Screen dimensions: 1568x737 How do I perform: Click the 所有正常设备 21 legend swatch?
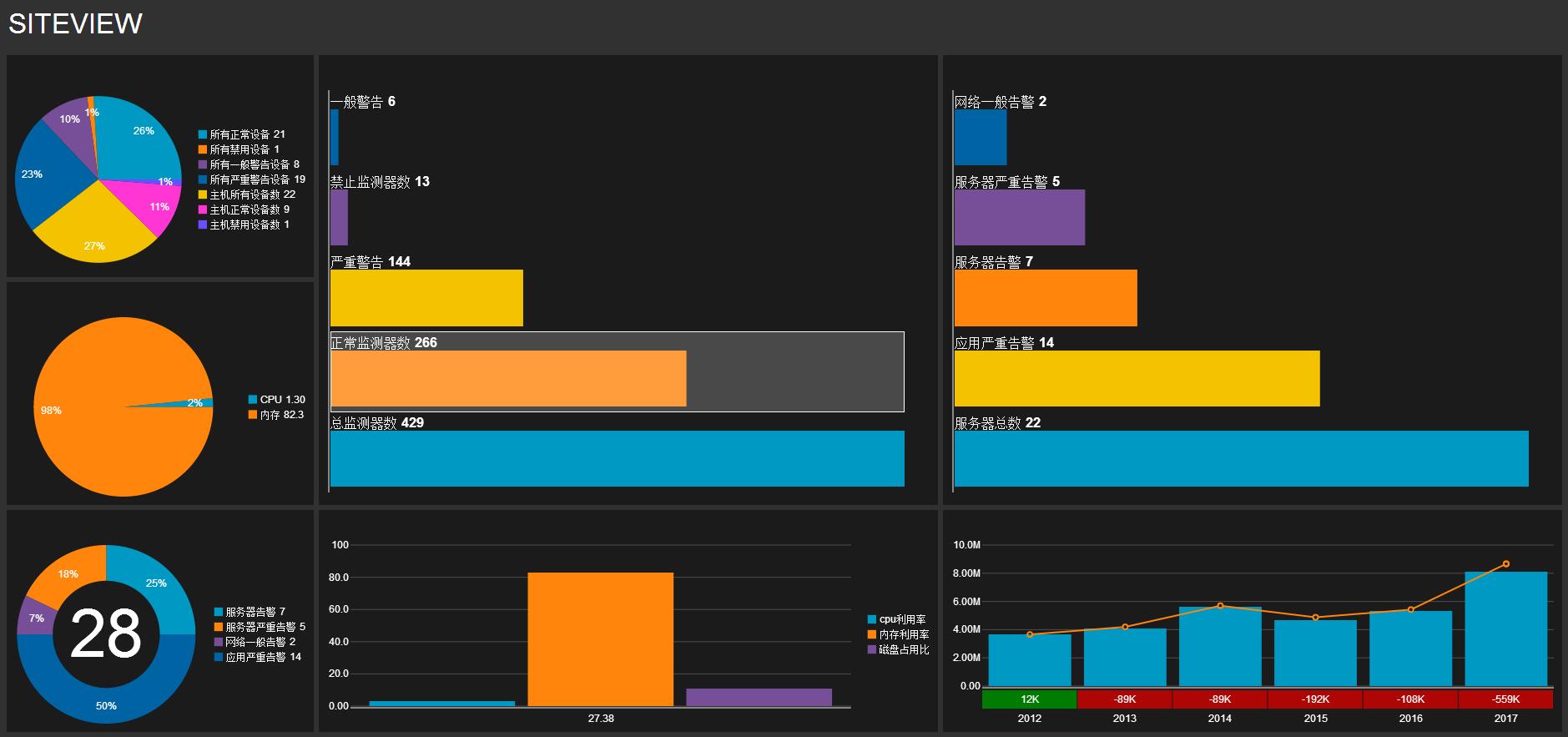tap(203, 134)
